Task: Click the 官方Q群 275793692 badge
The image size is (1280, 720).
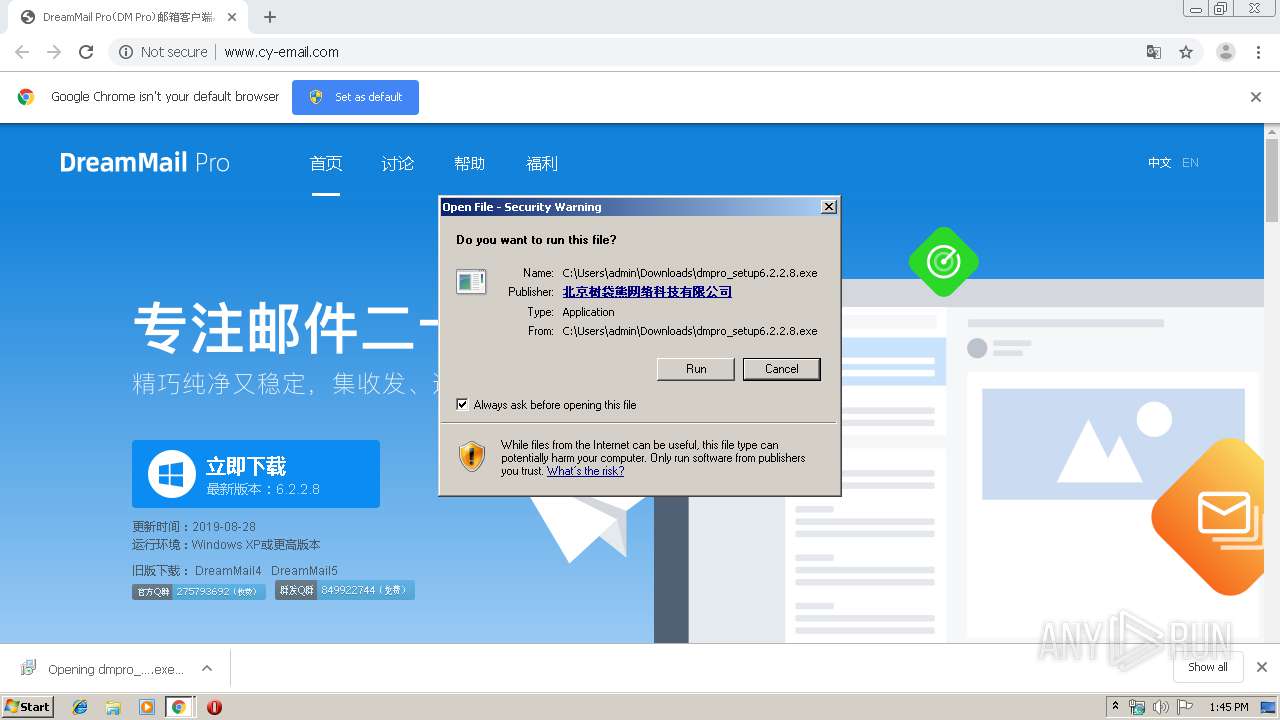Action: pos(198,591)
